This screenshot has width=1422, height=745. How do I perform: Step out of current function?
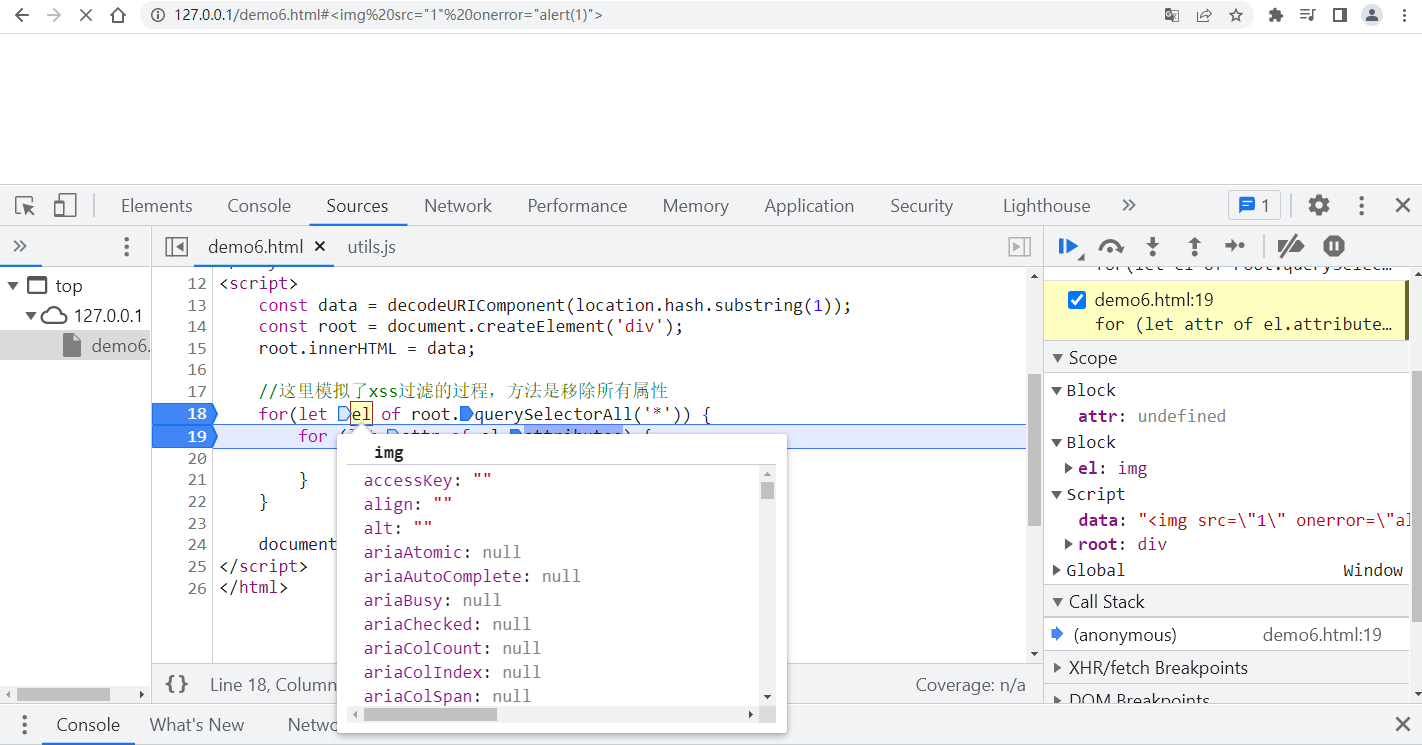click(x=1194, y=246)
